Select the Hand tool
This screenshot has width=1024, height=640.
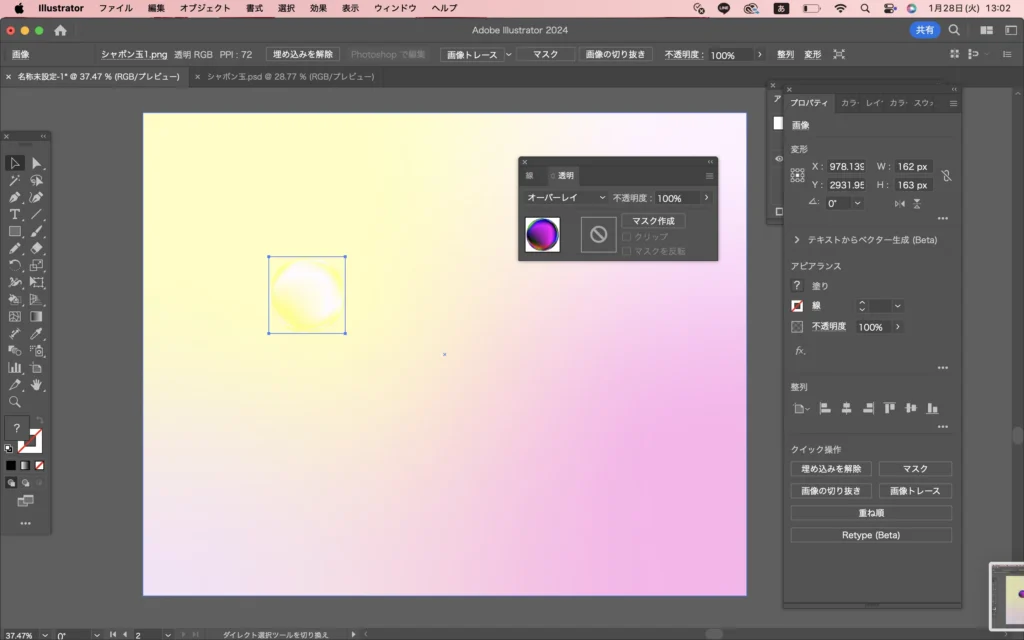click(36, 384)
